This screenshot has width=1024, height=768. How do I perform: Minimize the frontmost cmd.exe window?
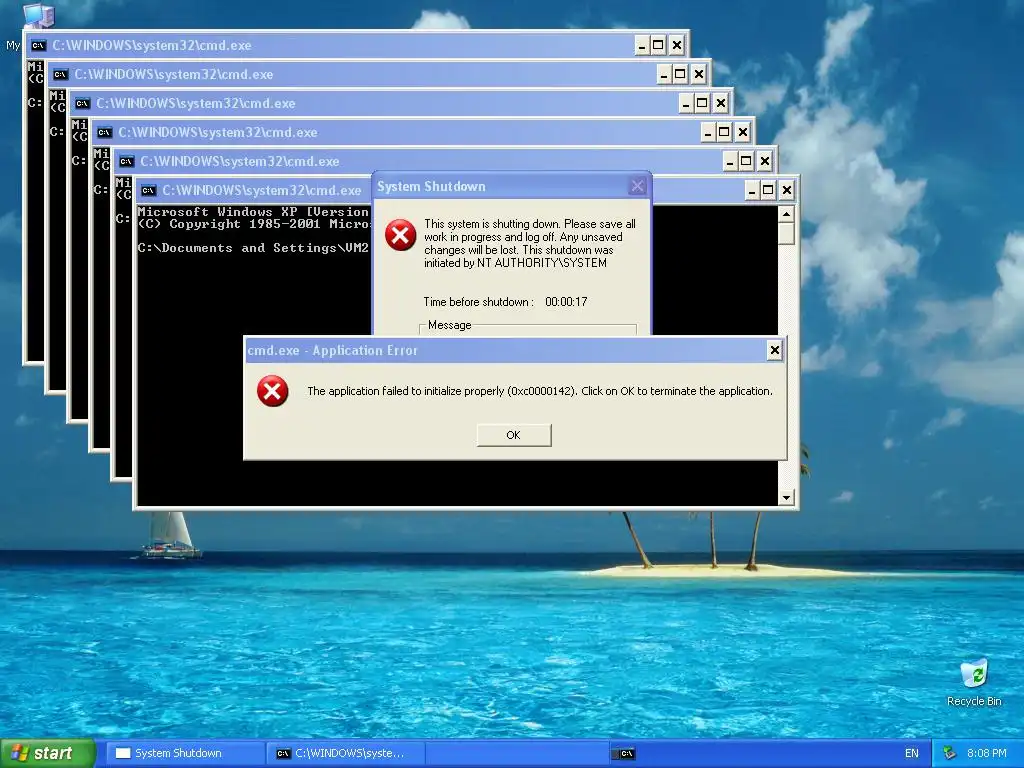(752, 190)
